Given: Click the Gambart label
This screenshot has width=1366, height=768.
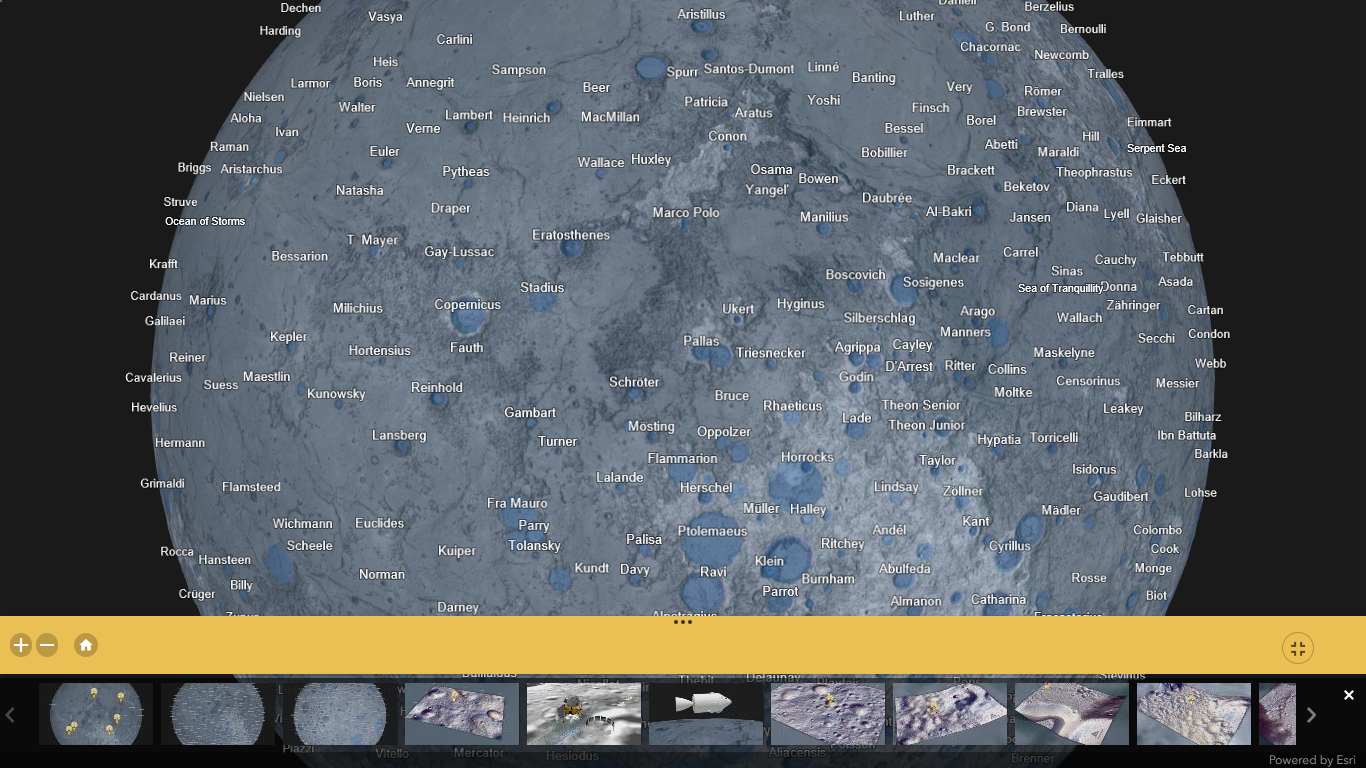Looking at the screenshot, I should point(530,412).
